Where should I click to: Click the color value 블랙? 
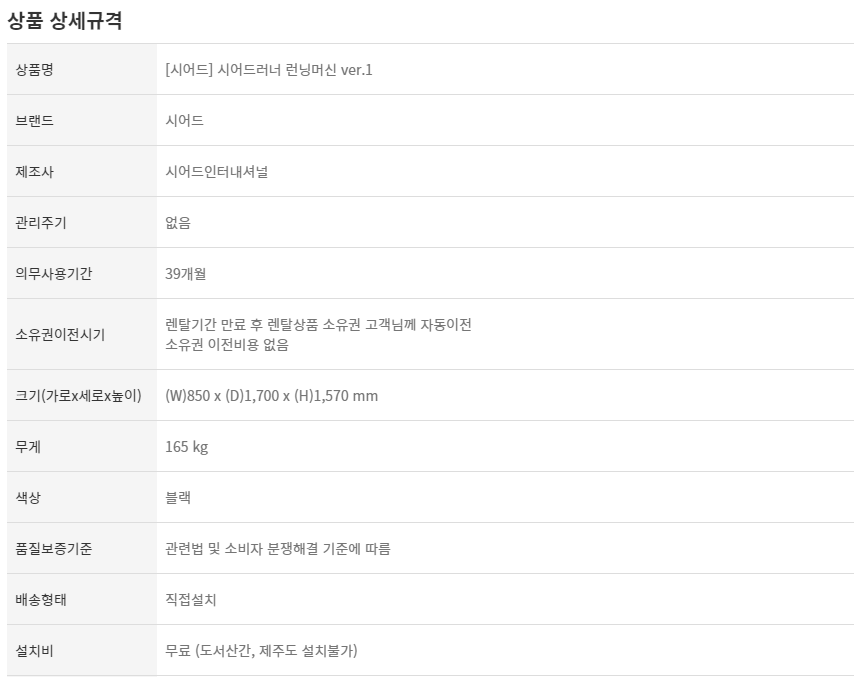tap(178, 498)
